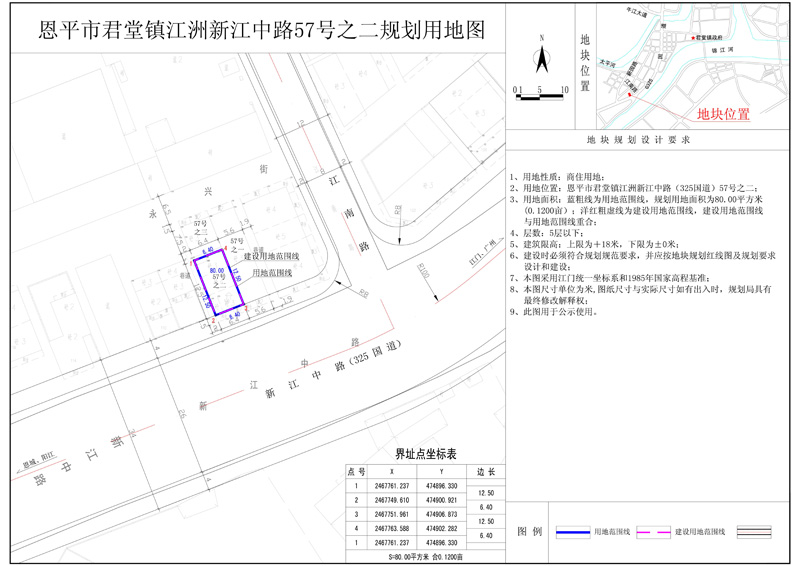The width and height of the screenshot is (800, 566).
Task: Click the purple-outlined parcel 57号之二
Action: (x=219, y=283)
